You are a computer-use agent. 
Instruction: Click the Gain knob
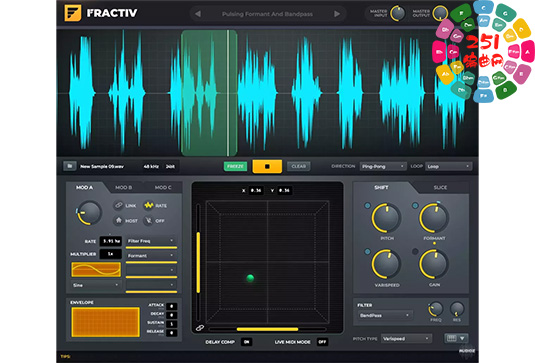(x=434, y=264)
